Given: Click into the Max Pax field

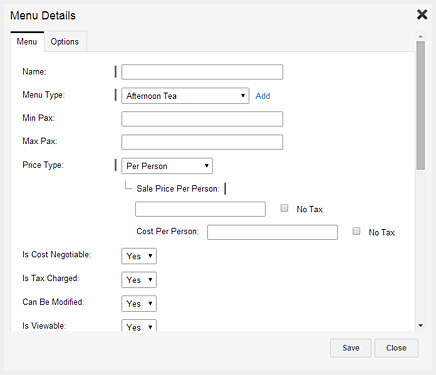Looking at the screenshot, I should point(202,142).
